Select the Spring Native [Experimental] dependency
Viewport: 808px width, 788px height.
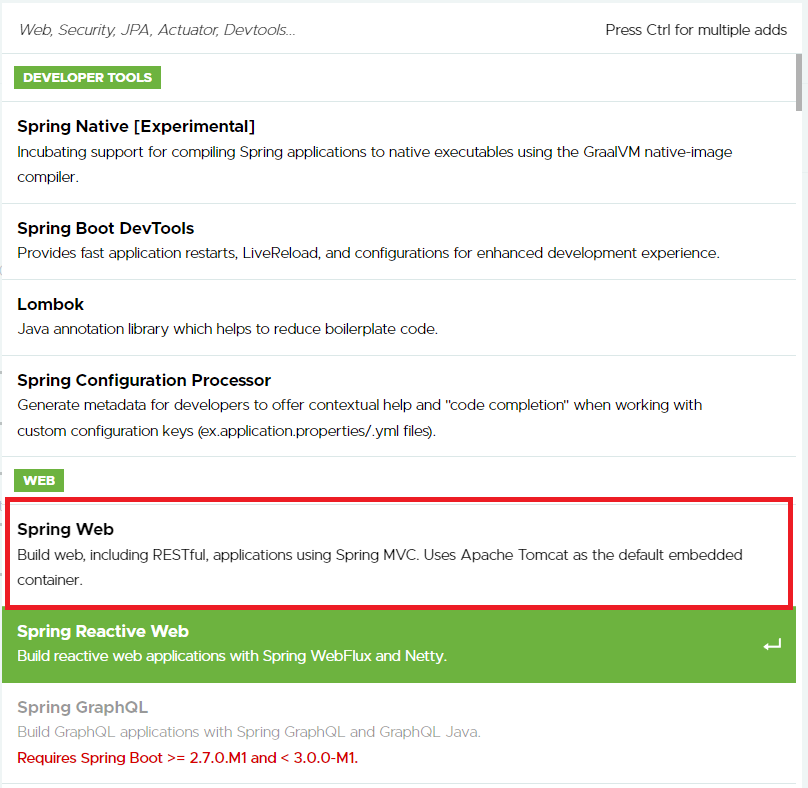click(399, 152)
